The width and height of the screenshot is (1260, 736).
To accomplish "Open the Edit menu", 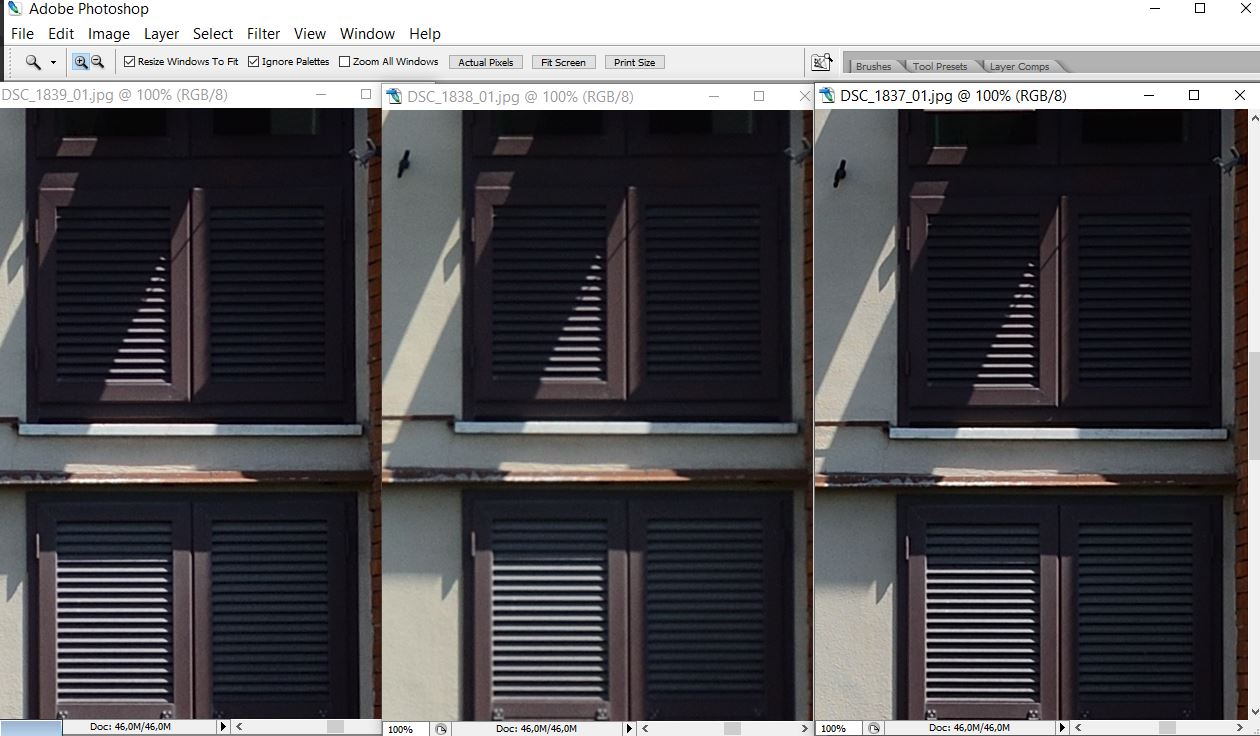I will point(61,33).
